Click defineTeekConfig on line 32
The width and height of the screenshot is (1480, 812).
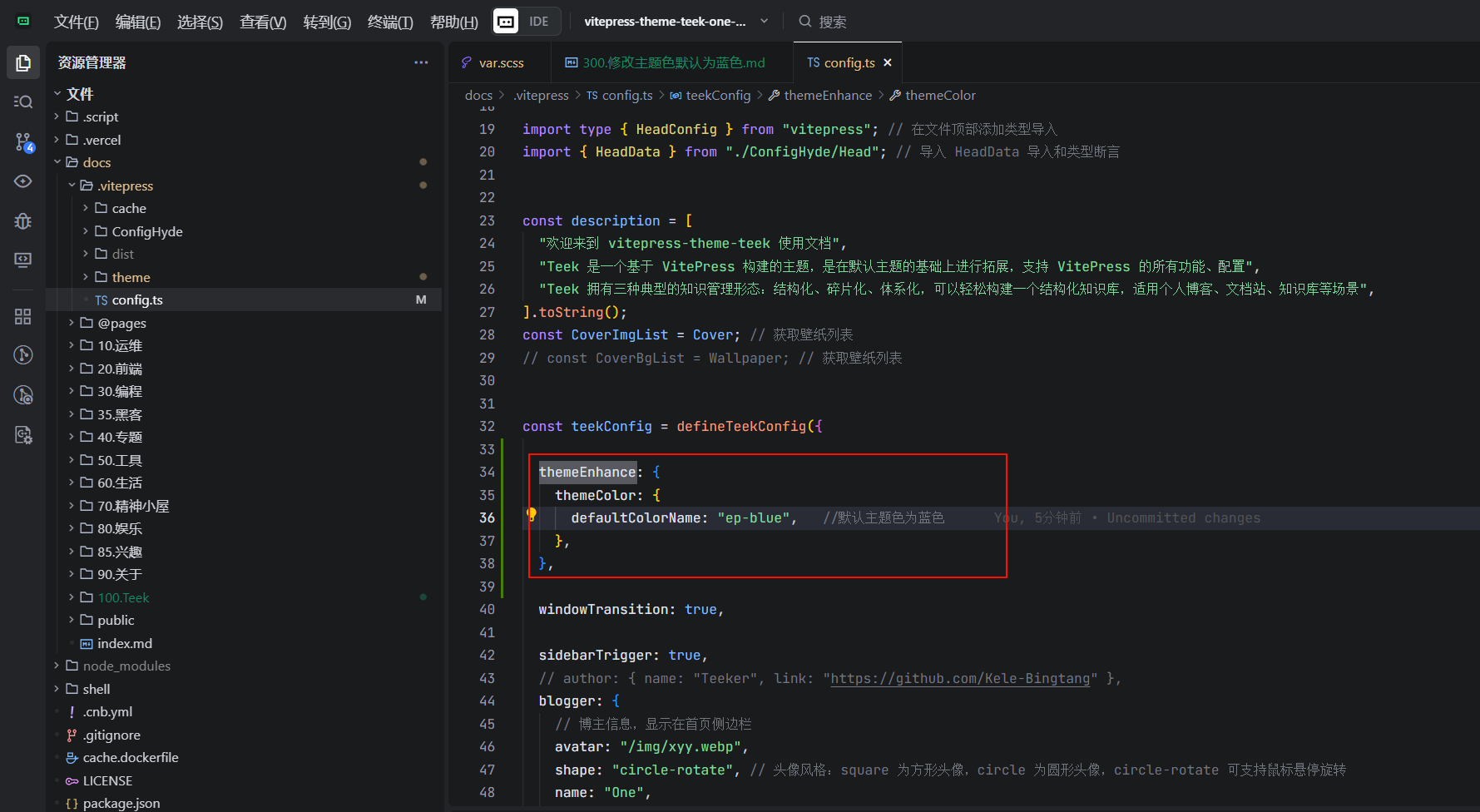point(741,426)
